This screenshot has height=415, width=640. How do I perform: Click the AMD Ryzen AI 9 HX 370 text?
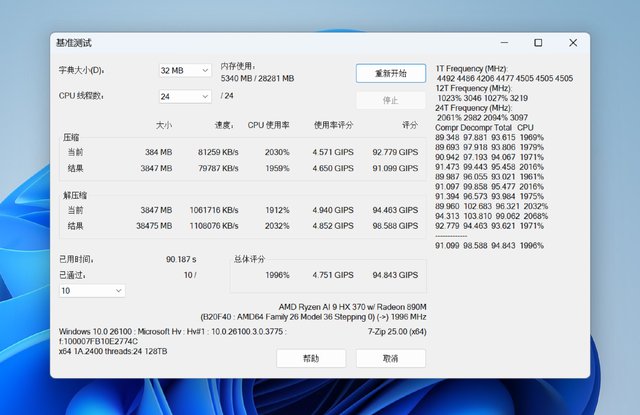pos(352,307)
